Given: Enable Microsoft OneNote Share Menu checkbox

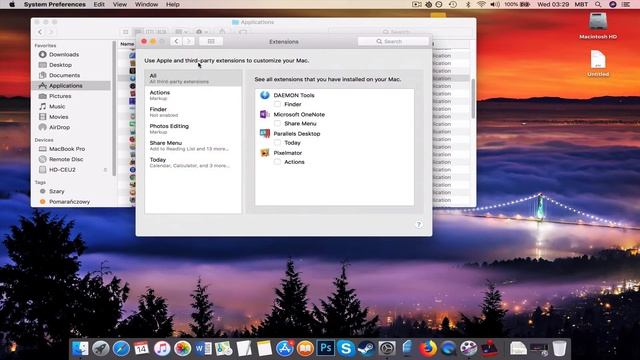Looking at the screenshot, I should (x=278, y=124).
